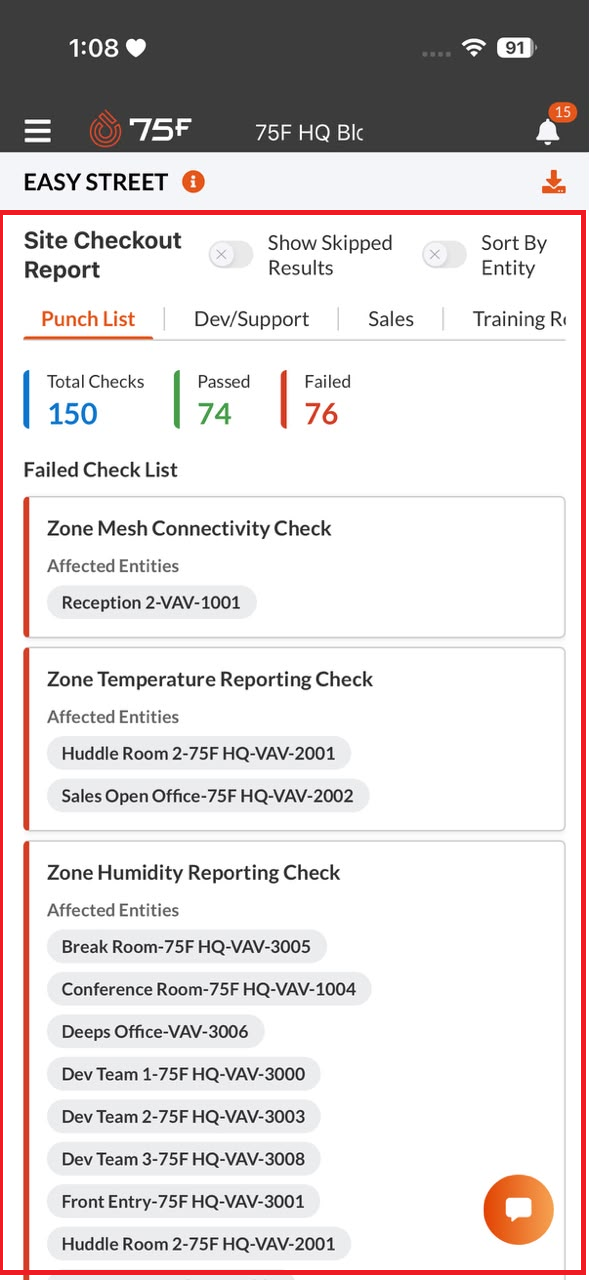Select Sales Open Office-75F HQ-VAV-2002 chip

[x=207, y=795]
